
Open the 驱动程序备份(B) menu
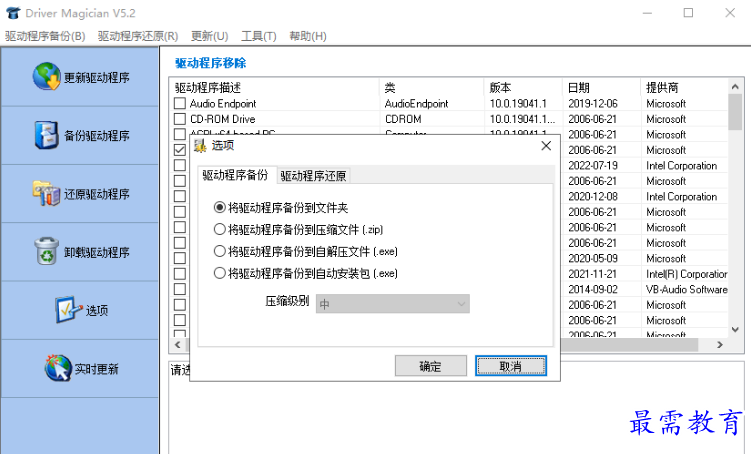tap(45, 36)
